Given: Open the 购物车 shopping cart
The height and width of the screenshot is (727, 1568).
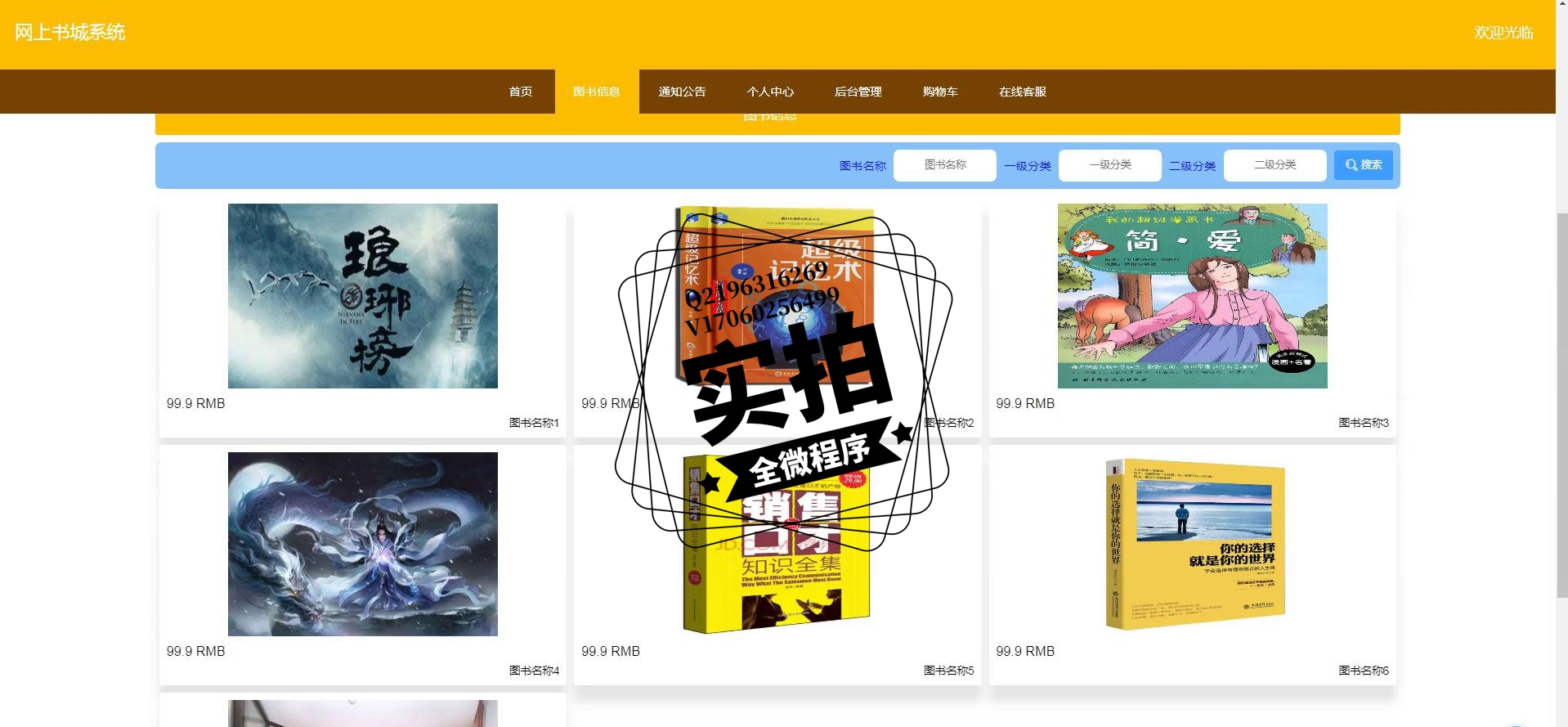Looking at the screenshot, I should click(940, 92).
